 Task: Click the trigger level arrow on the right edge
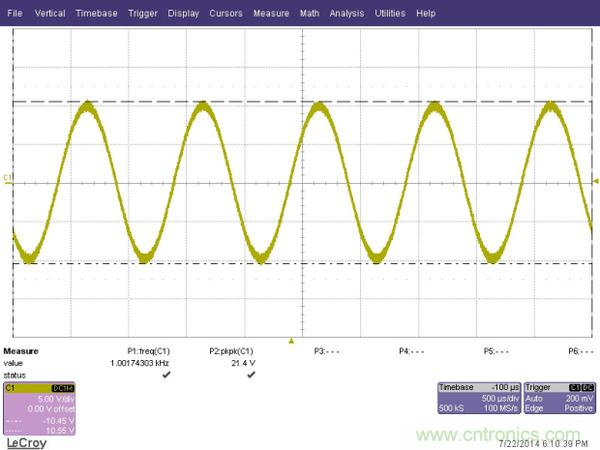596,180
